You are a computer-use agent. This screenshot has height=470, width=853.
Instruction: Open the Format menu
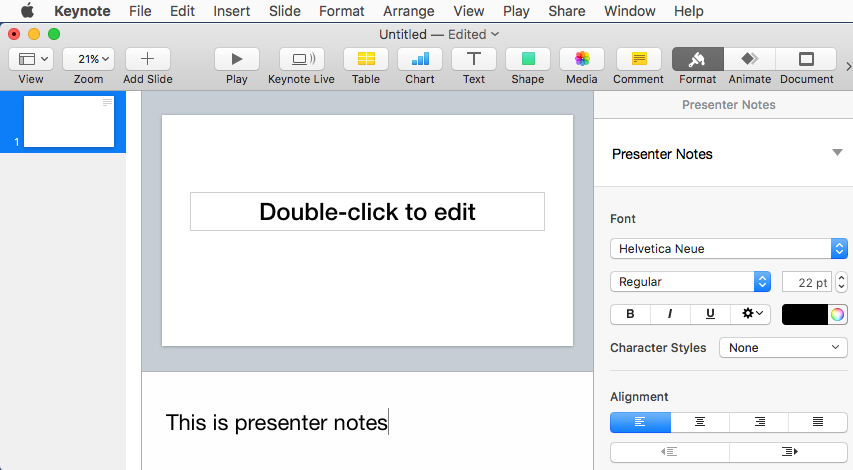point(342,11)
